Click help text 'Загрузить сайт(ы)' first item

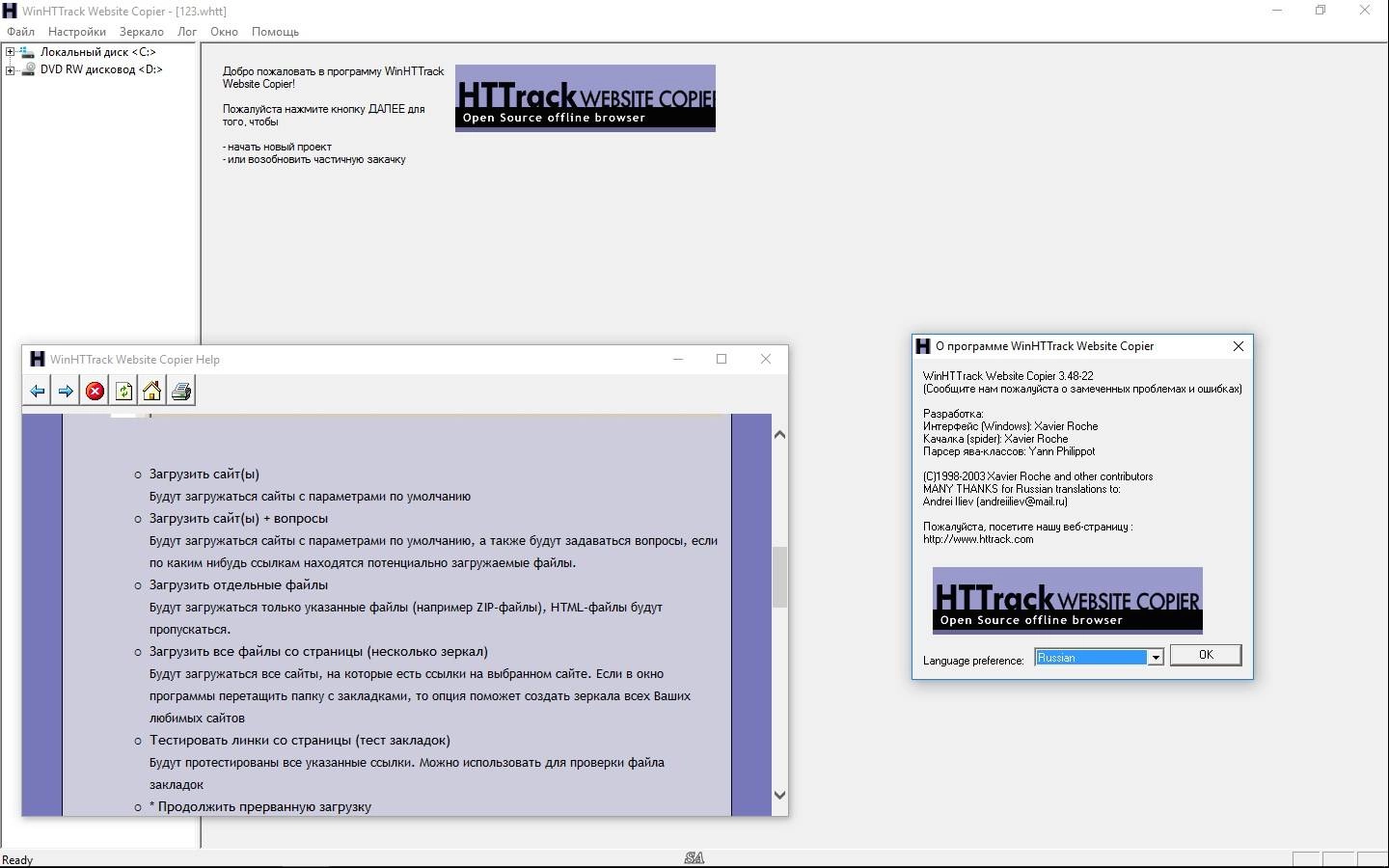(204, 474)
